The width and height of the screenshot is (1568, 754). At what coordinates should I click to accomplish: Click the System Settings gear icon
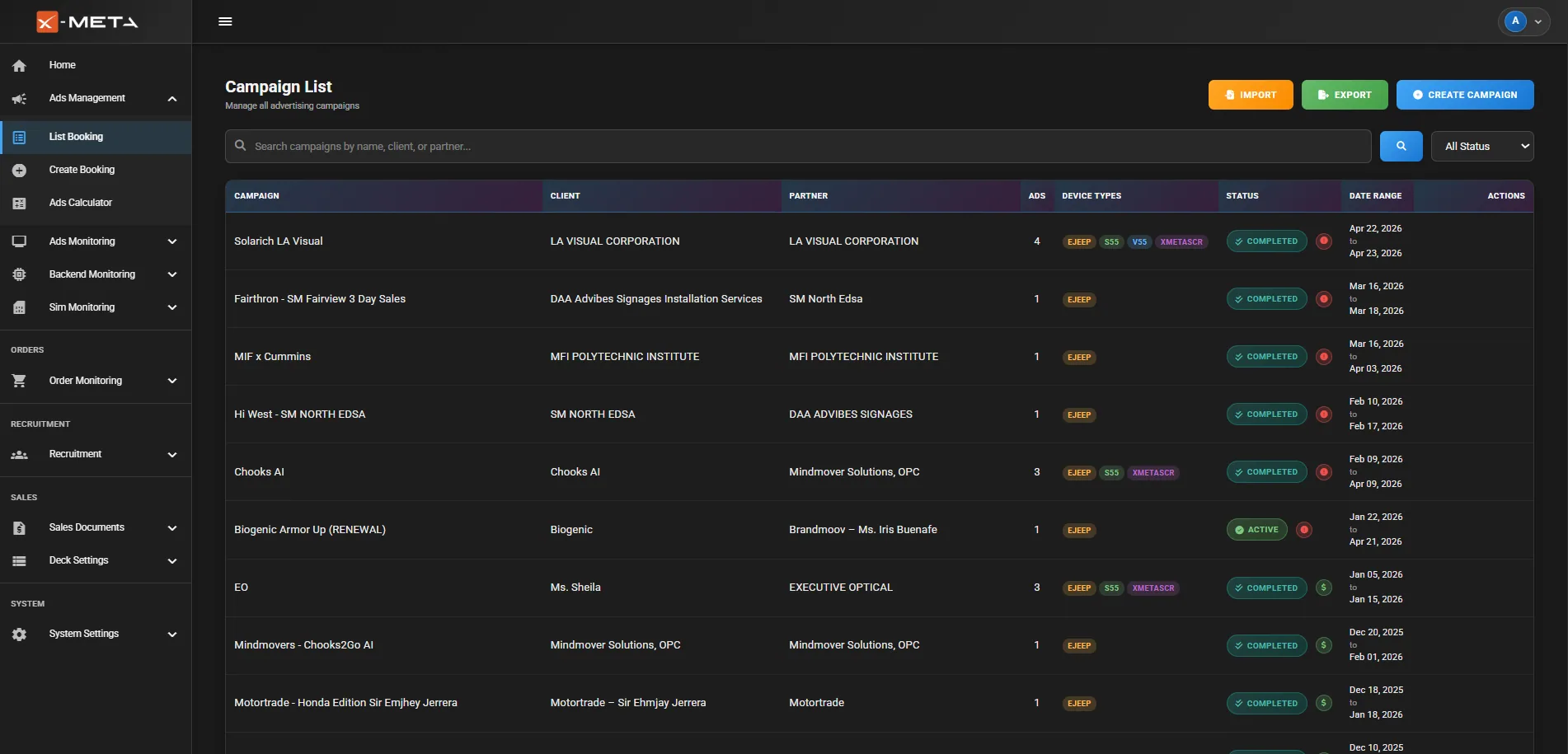[x=20, y=634]
